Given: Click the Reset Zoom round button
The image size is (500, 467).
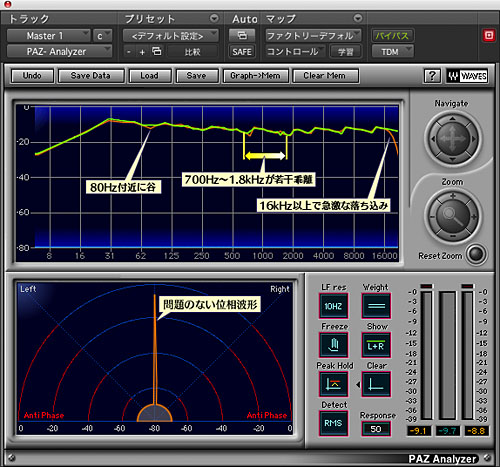Looking at the screenshot, I should [x=476, y=255].
